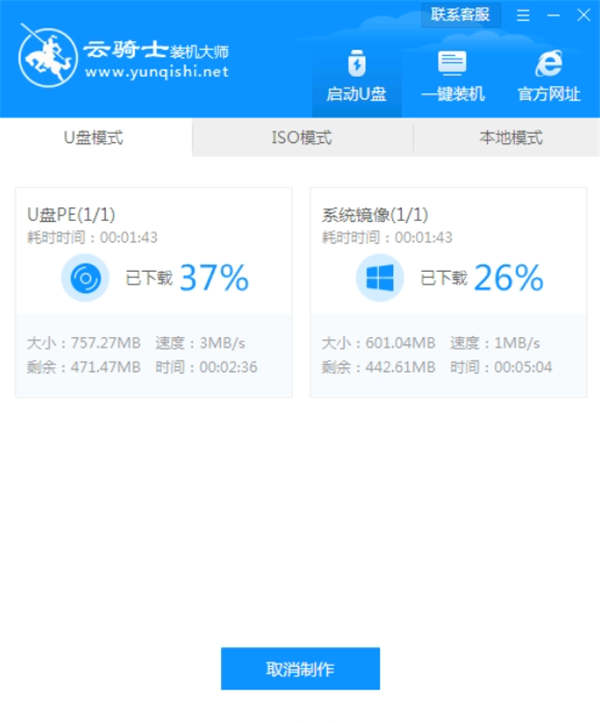Click the U盘PE disc icon

pyautogui.click(x=85, y=278)
